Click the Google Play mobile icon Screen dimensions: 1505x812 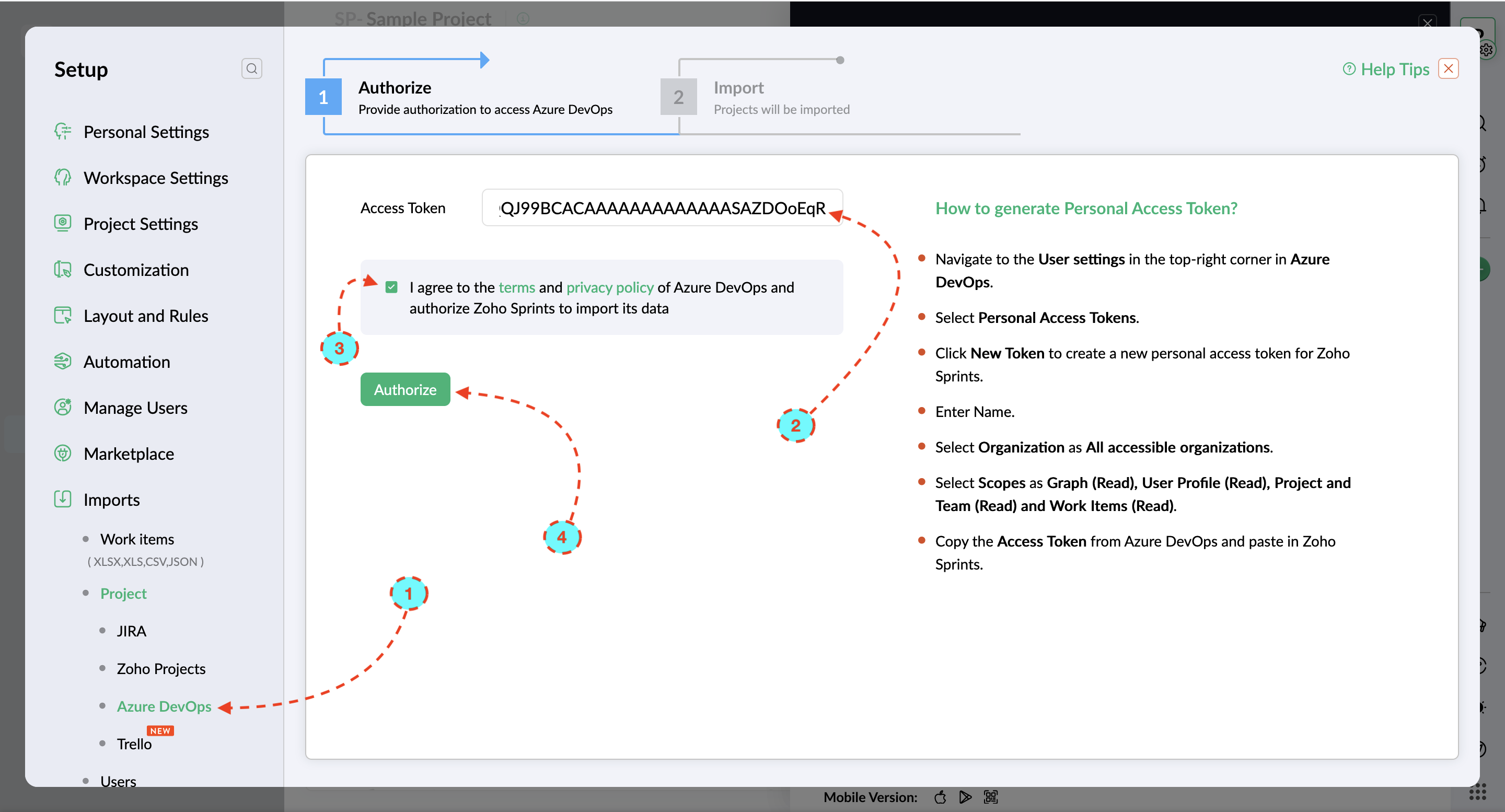point(965,797)
